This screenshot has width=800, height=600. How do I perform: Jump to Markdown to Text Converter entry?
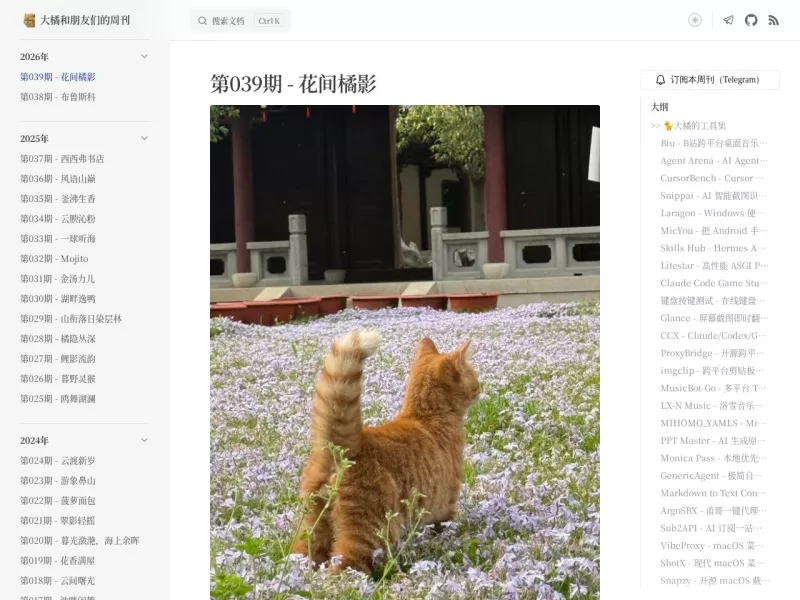click(x=713, y=493)
